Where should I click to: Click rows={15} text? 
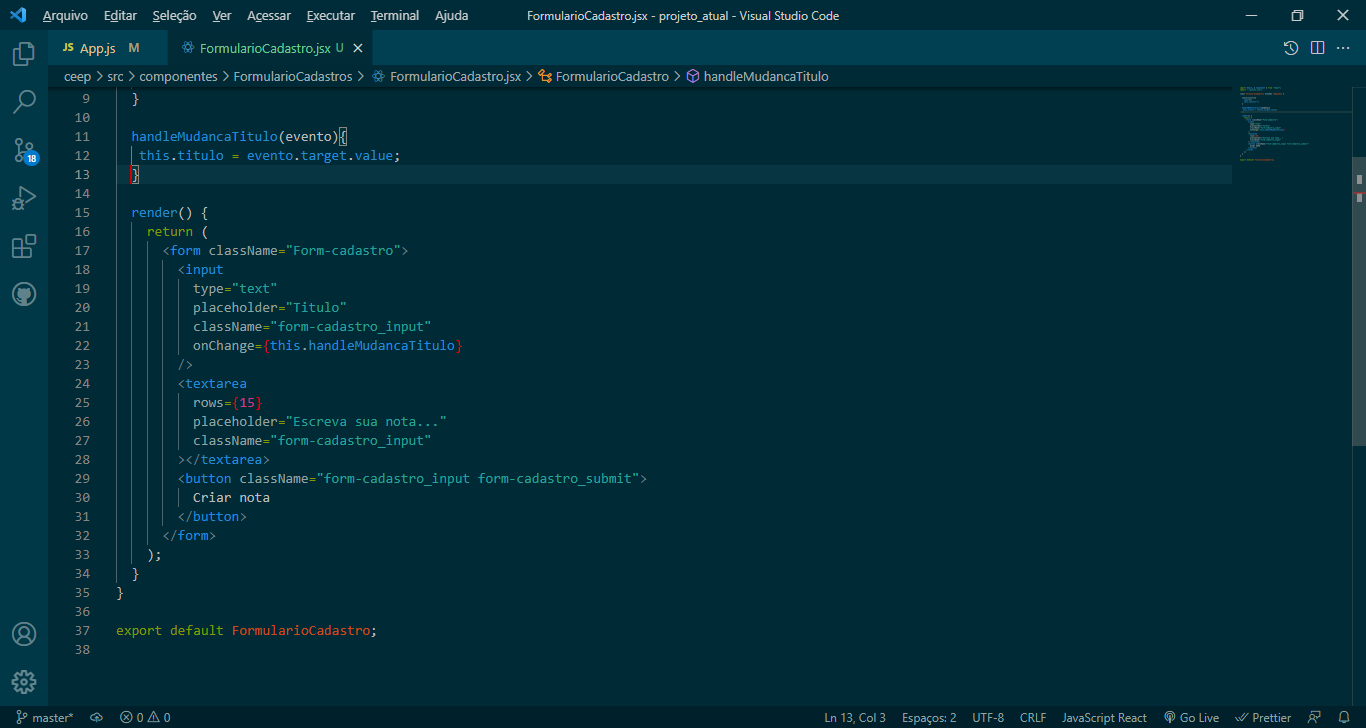point(228,402)
